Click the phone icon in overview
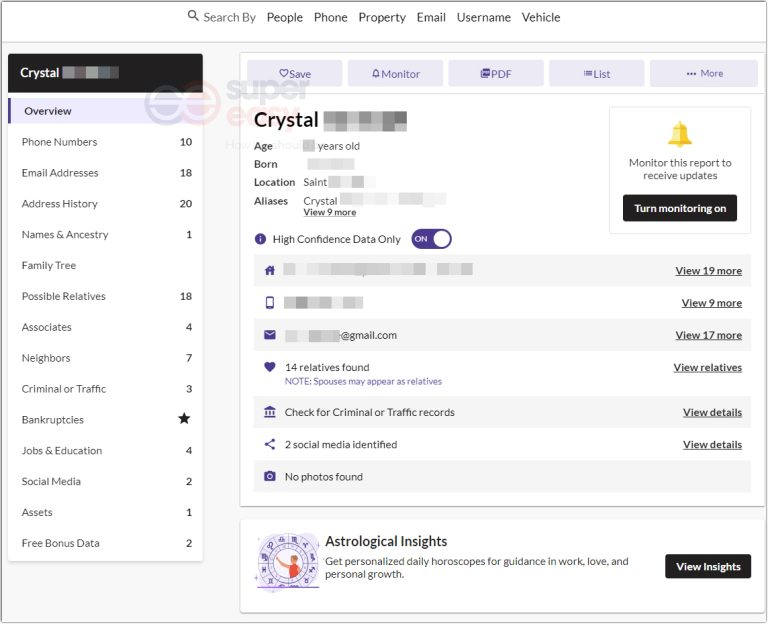Image resolution: width=768 pixels, height=624 pixels. [269, 303]
